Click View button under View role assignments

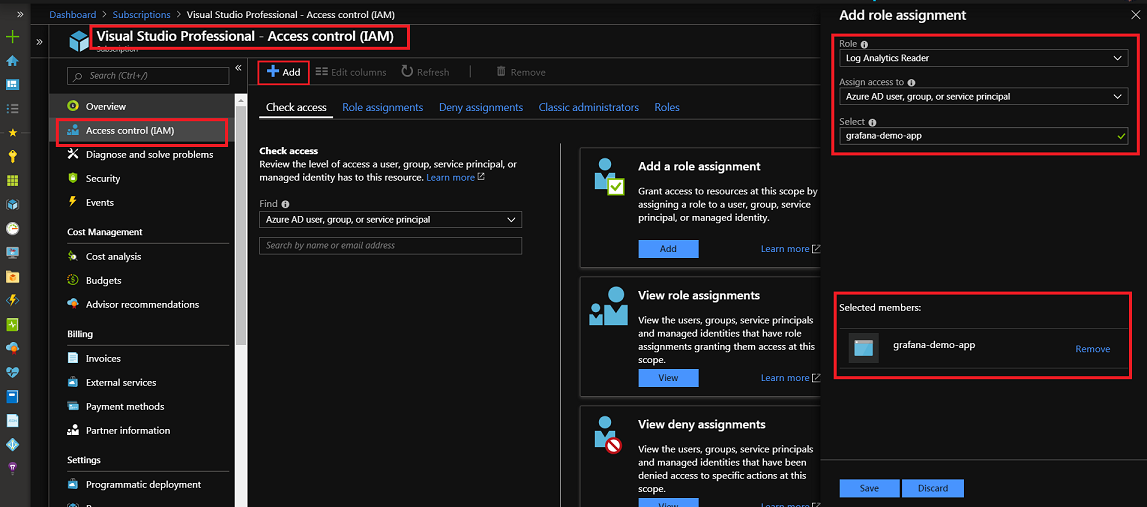pyautogui.click(x=668, y=378)
